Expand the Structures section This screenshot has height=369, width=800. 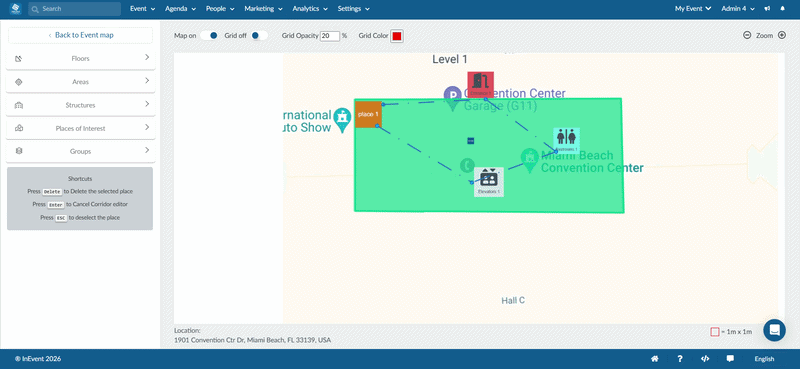tap(81, 105)
